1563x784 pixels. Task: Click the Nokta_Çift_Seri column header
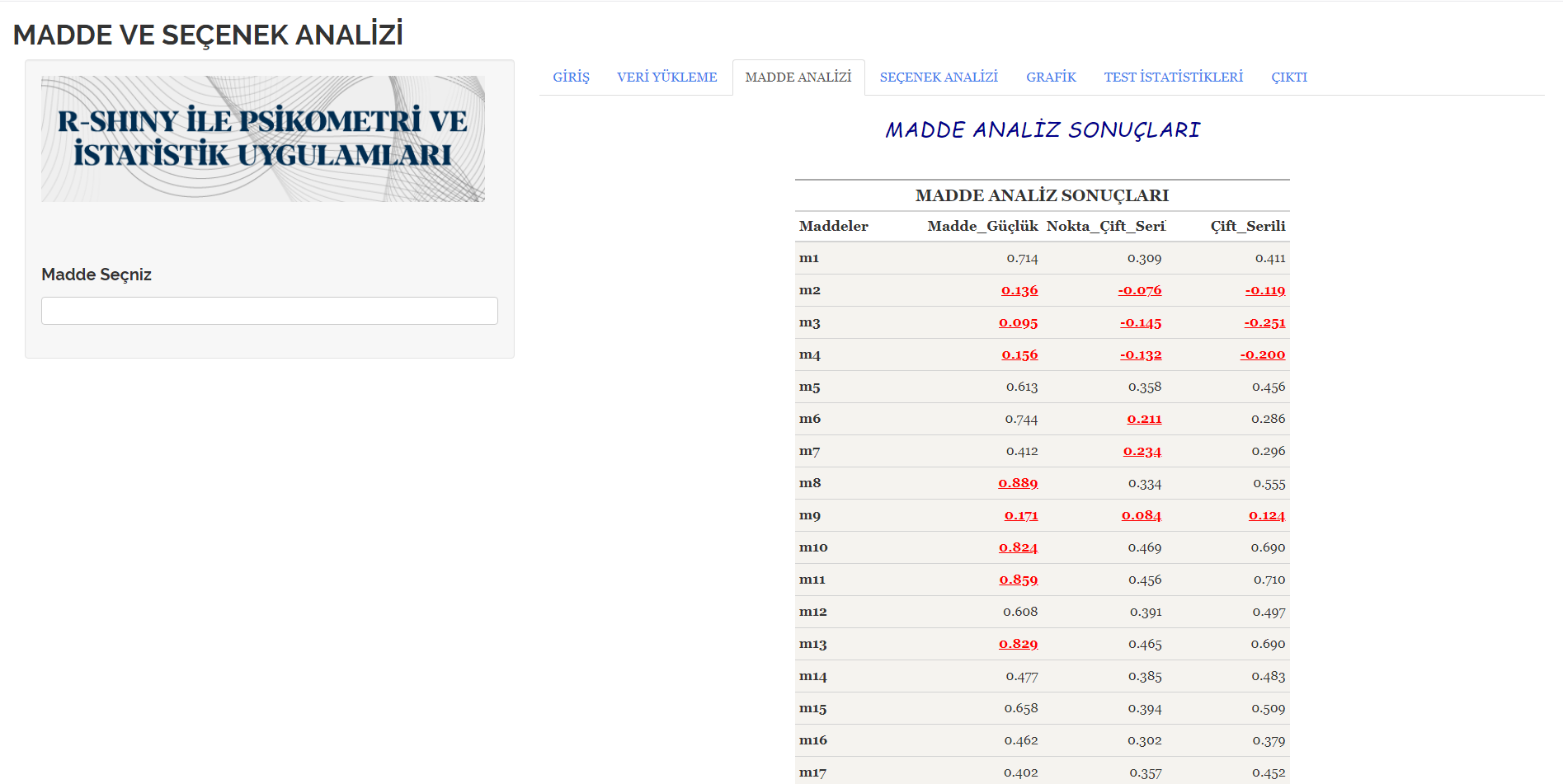(x=1105, y=226)
